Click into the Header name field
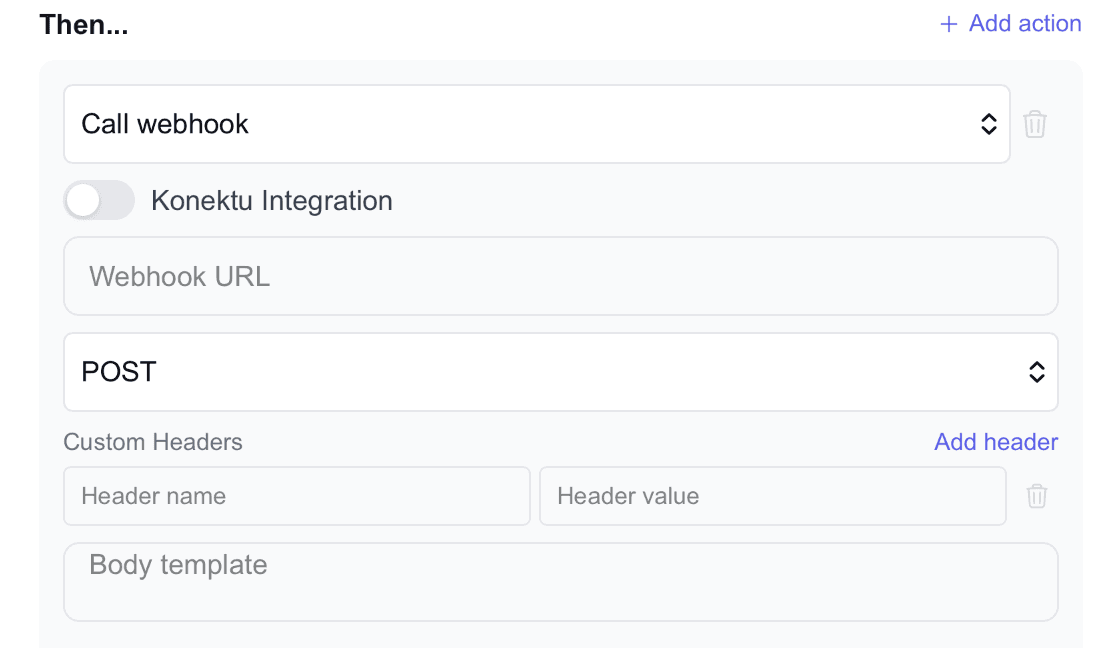This screenshot has width=1112, height=648. 296,496
